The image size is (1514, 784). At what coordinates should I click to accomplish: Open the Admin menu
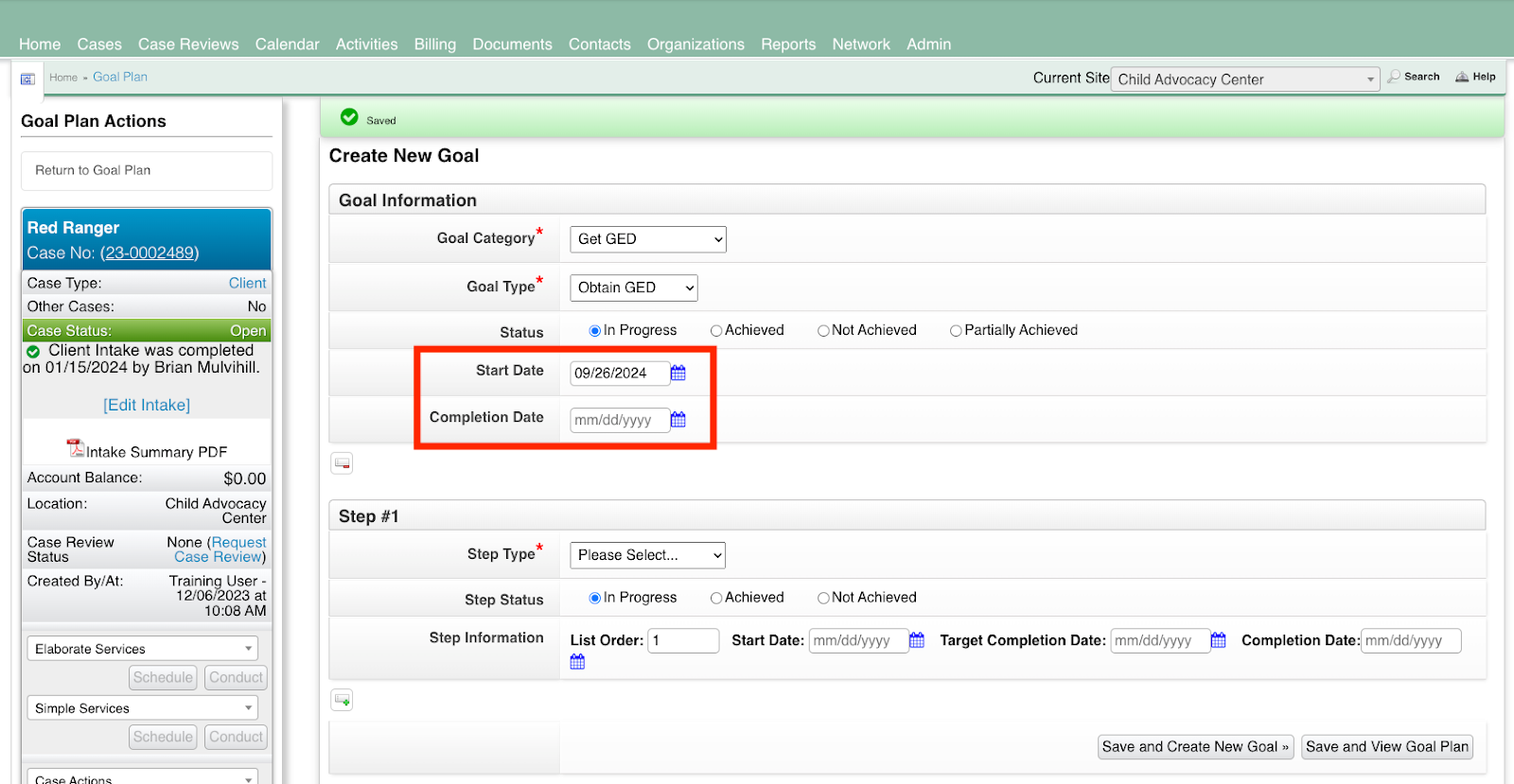click(x=929, y=44)
